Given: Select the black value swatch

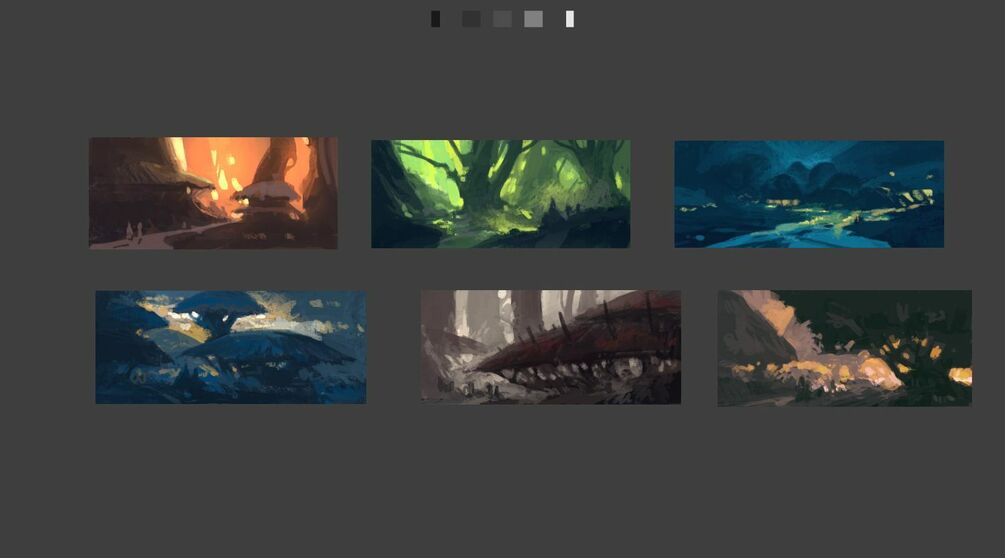Looking at the screenshot, I should (435, 19).
